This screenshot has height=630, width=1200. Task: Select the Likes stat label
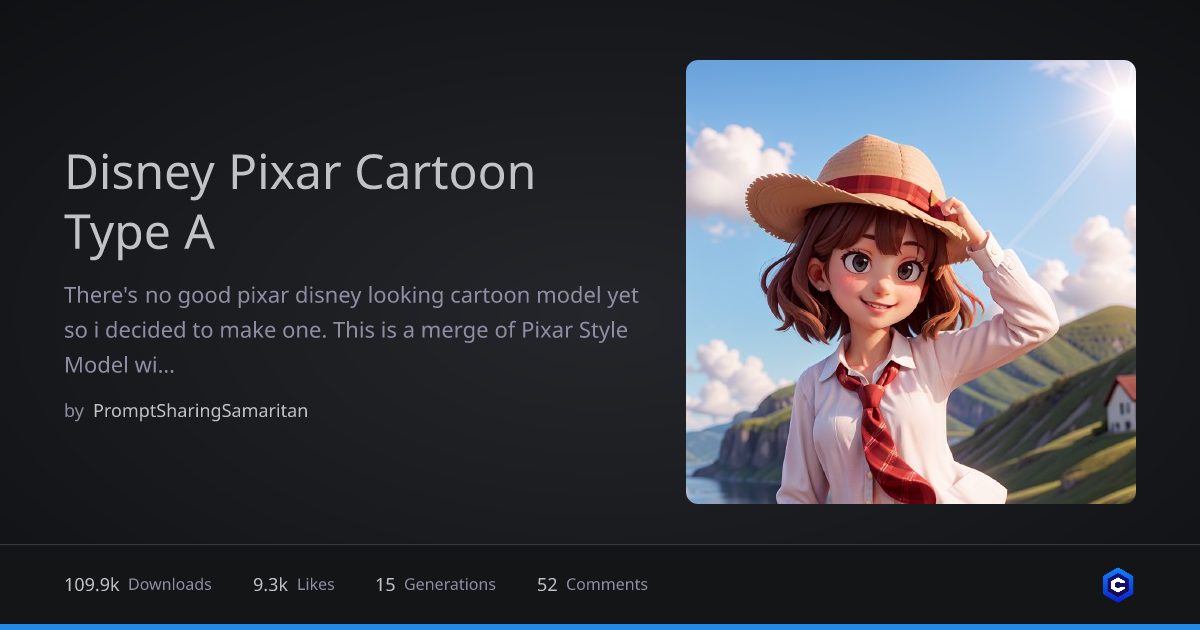click(x=316, y=585)
